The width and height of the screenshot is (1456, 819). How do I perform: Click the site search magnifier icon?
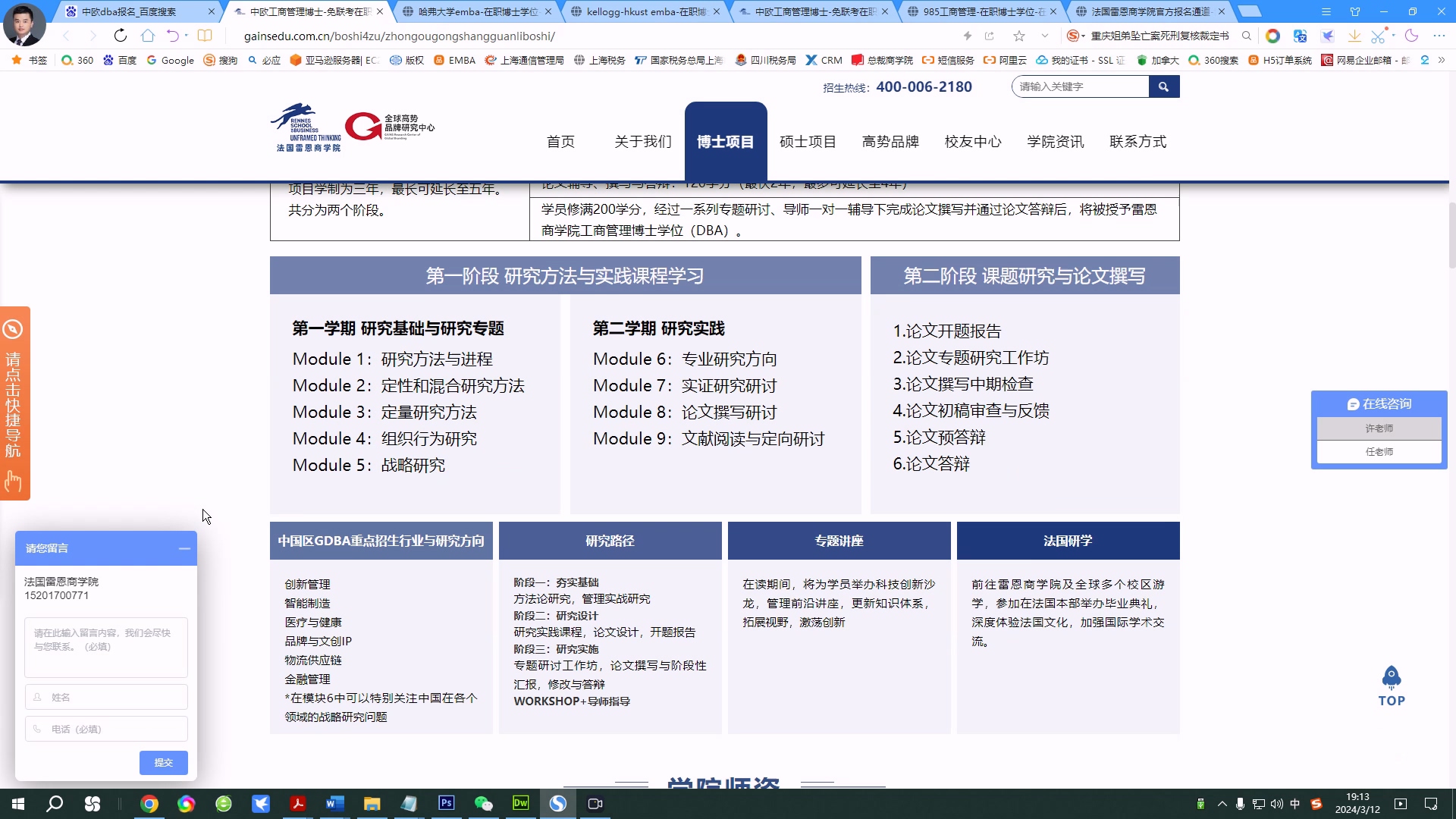click(1165, 86)
